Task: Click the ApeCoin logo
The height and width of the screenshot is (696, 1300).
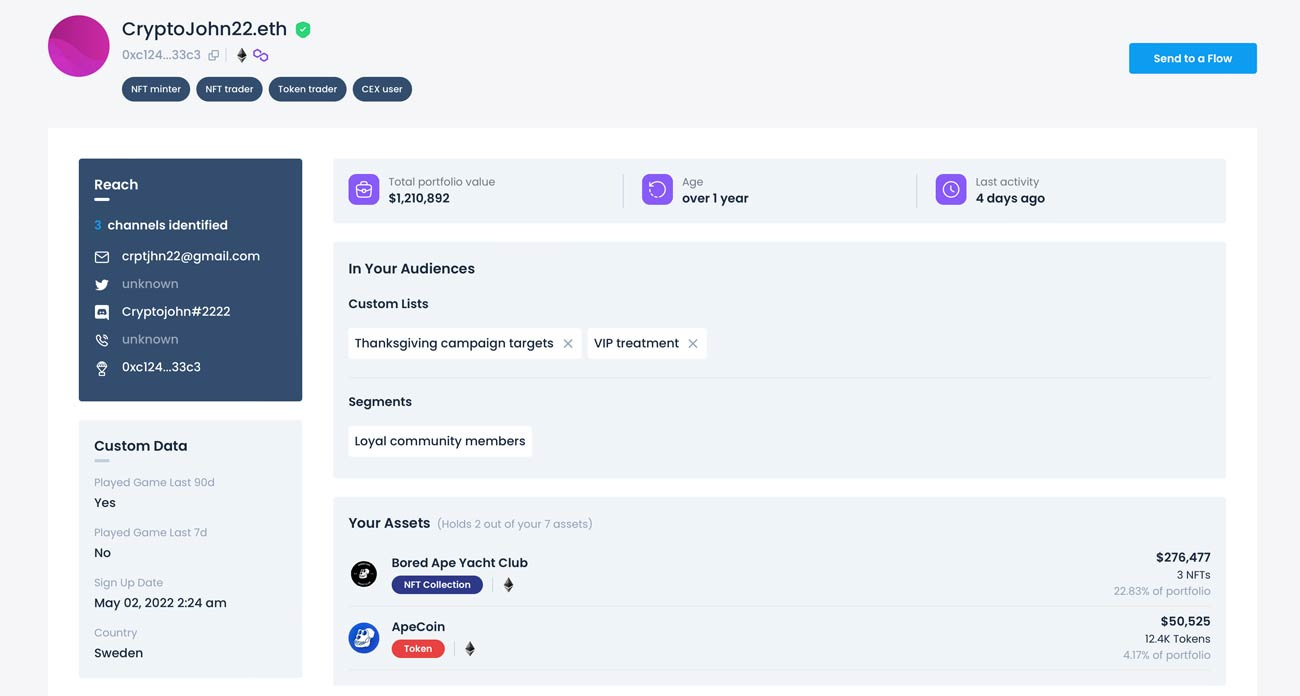Action: (364, 638)
